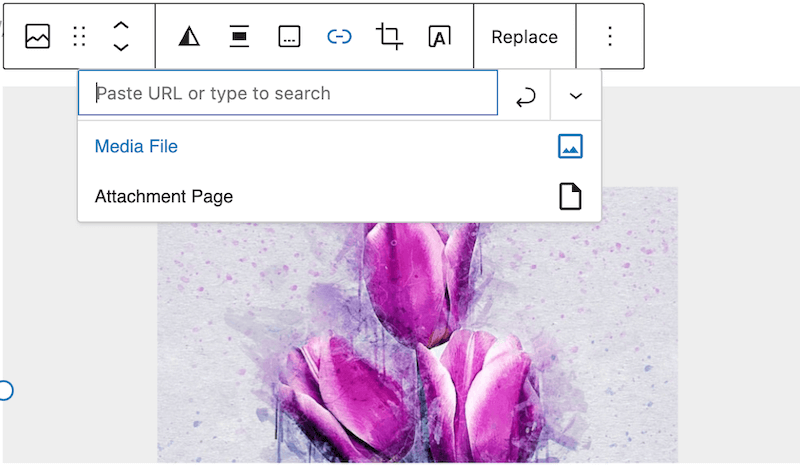Focus the Paste URL search field

pyautogui.click(x=288, y=93)
